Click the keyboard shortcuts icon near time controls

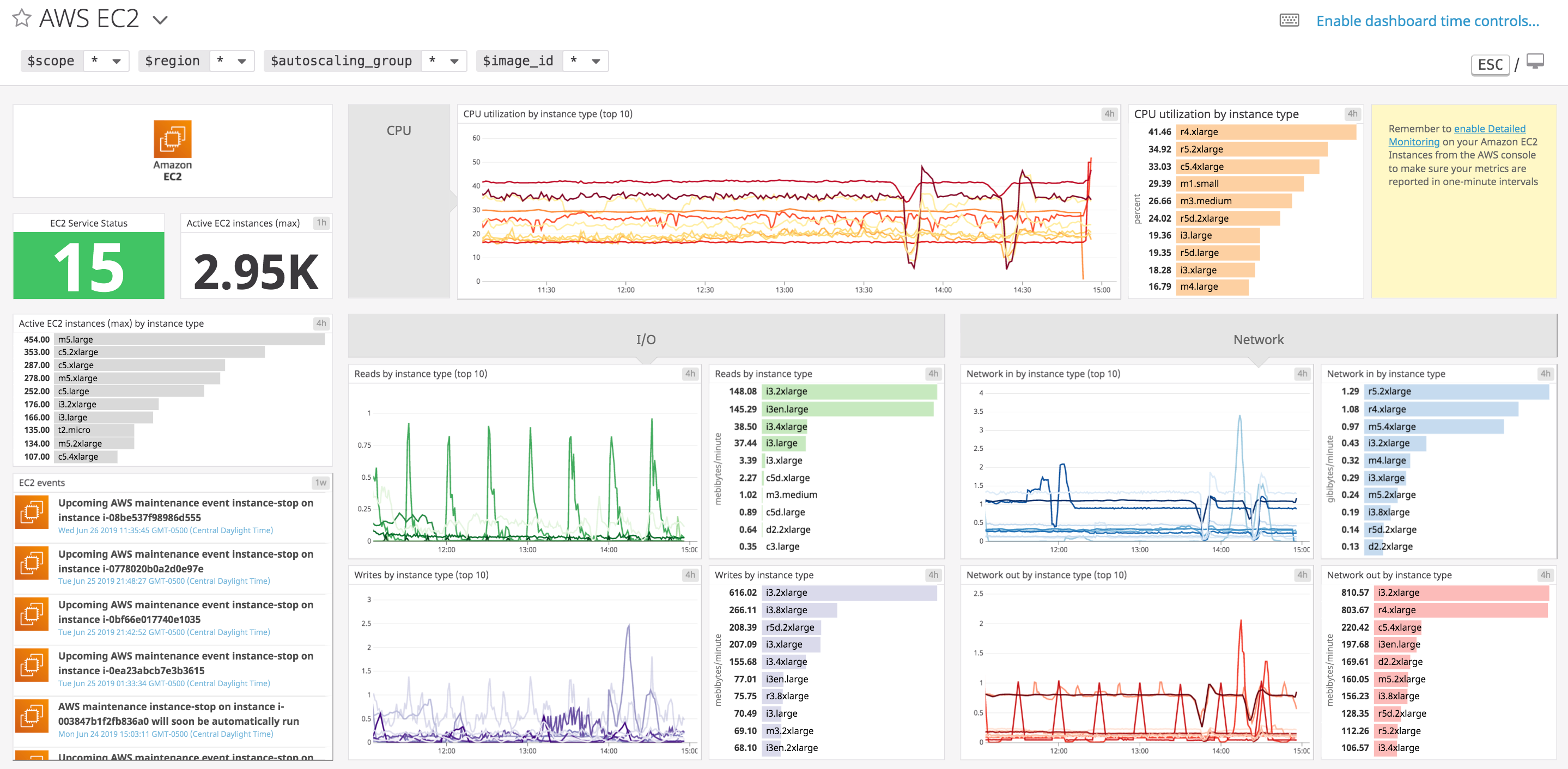tap(1290, 20)
